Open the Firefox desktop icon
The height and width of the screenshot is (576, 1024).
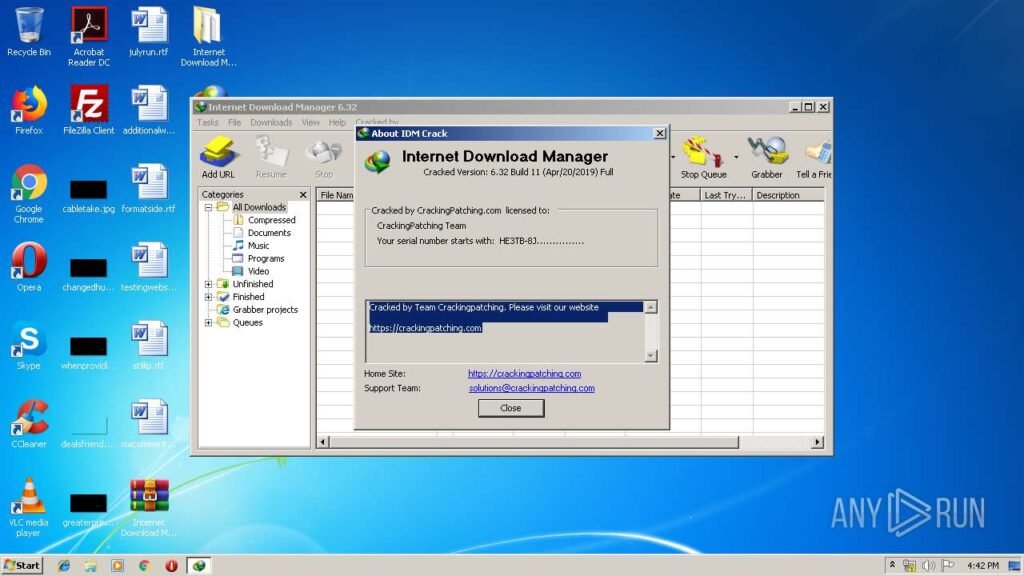pyautogui.click(x=29, y=110)
